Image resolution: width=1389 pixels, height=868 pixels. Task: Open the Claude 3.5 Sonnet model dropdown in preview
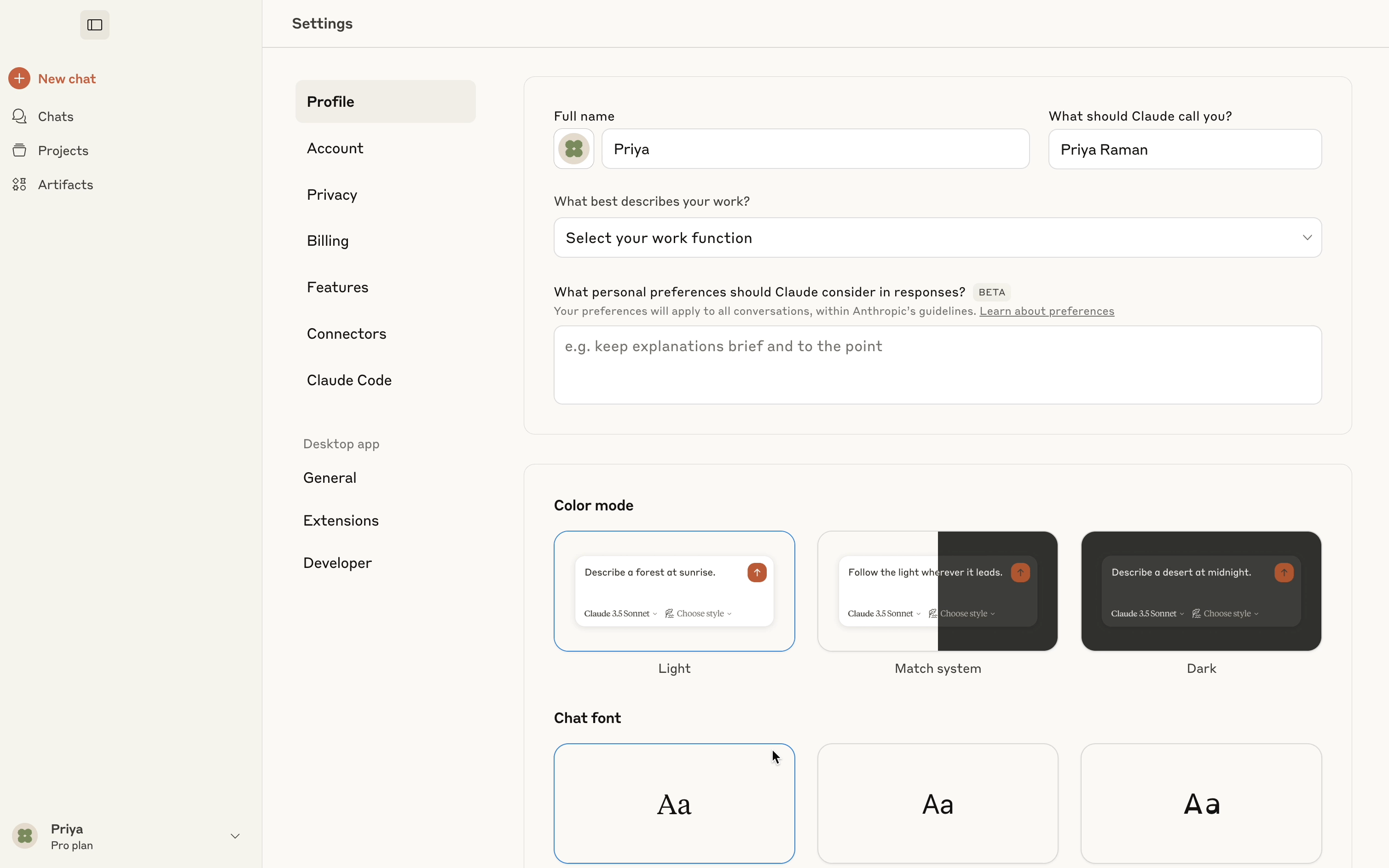click(620, 613)
